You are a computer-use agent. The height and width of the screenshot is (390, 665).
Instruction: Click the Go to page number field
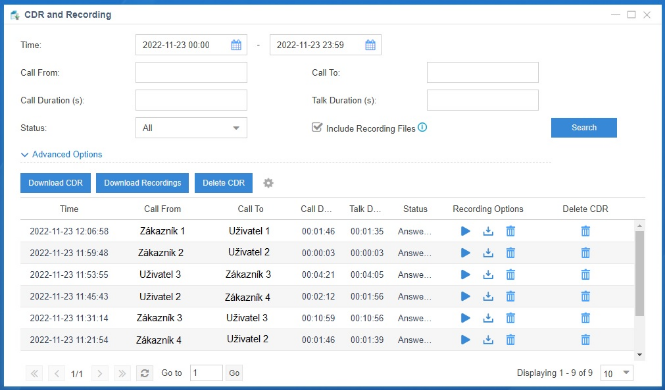[206, 373]
